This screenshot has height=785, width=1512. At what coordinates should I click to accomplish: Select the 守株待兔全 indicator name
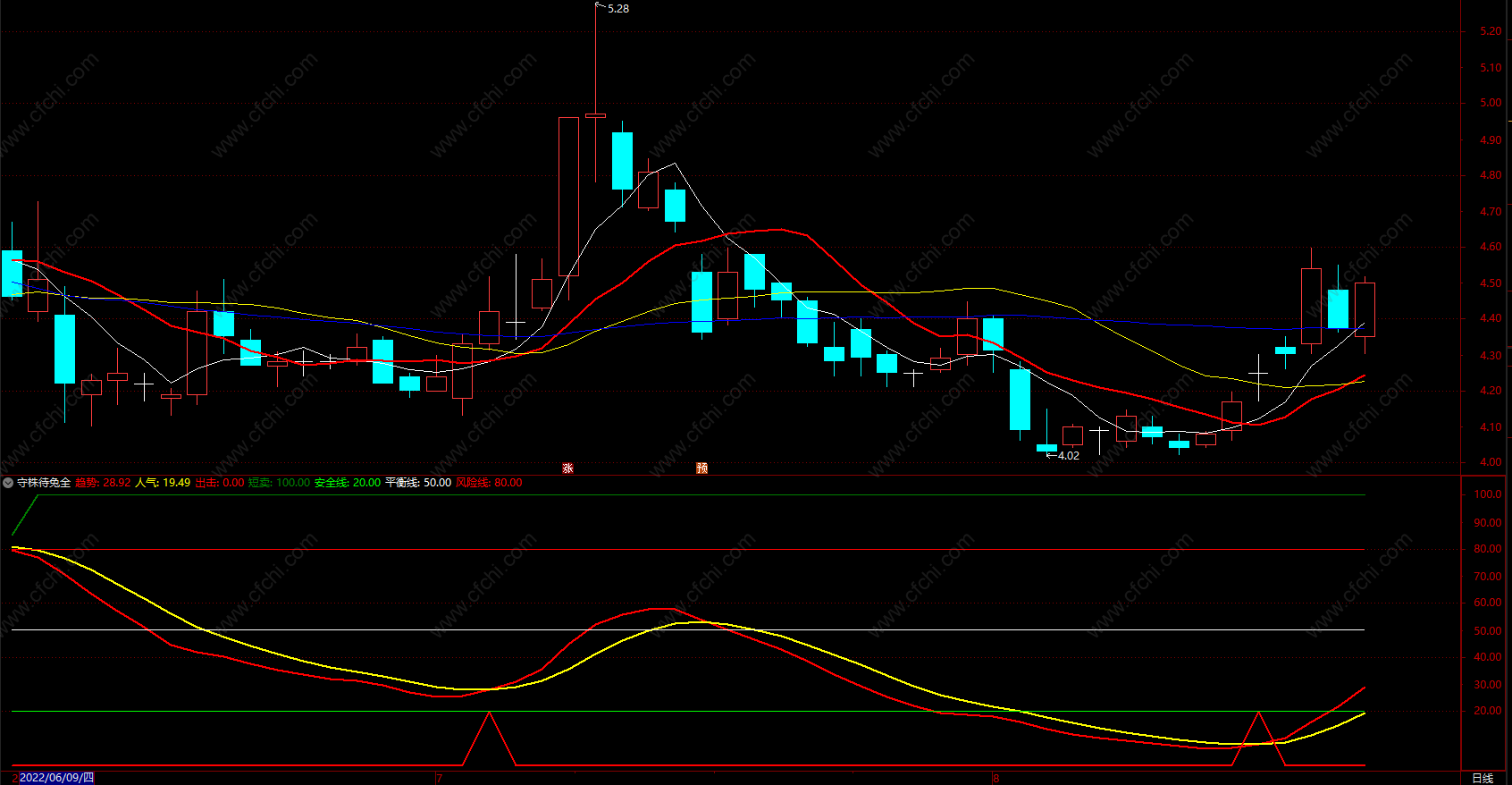click(44, 483)
